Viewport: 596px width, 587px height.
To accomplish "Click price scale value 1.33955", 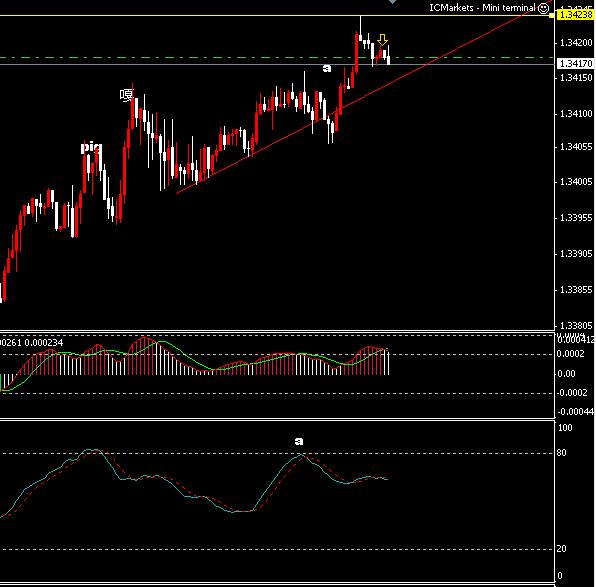I will pos(576,218).
